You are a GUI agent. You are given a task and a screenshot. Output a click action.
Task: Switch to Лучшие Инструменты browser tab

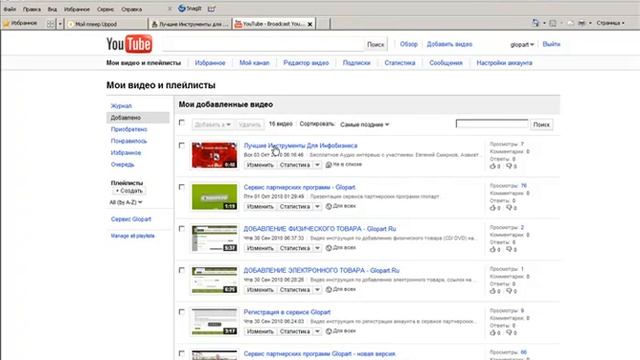point(189,24)
